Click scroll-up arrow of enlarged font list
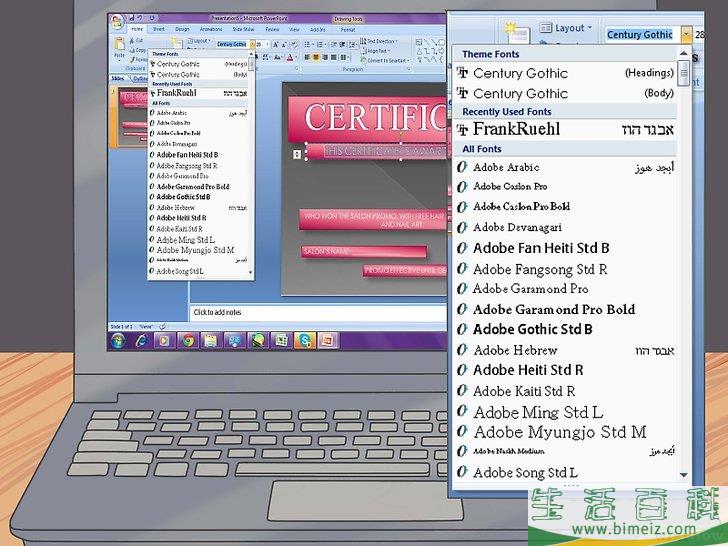728x546 pixels. (x=683, y=53)
